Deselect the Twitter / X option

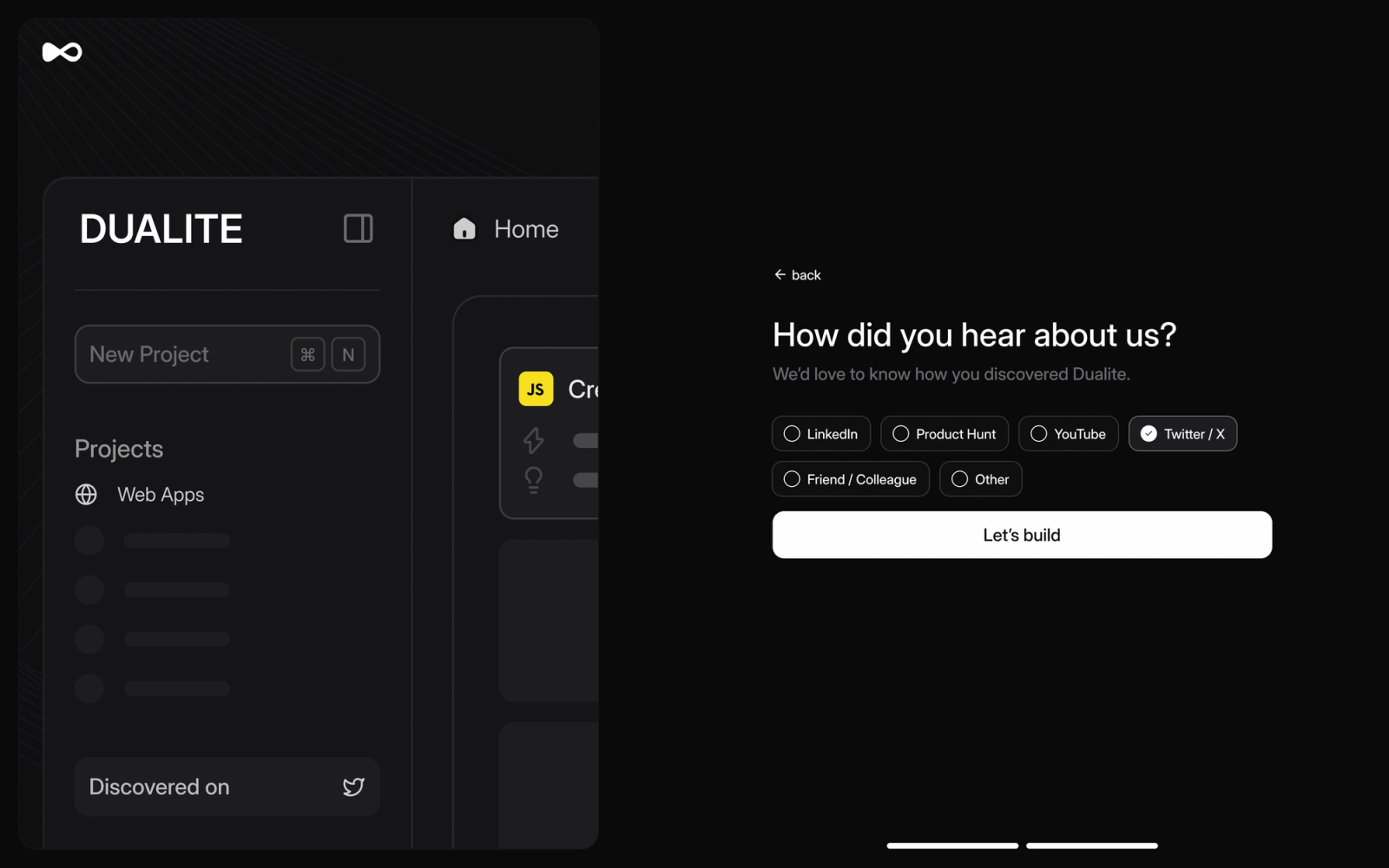(1182, 434)
